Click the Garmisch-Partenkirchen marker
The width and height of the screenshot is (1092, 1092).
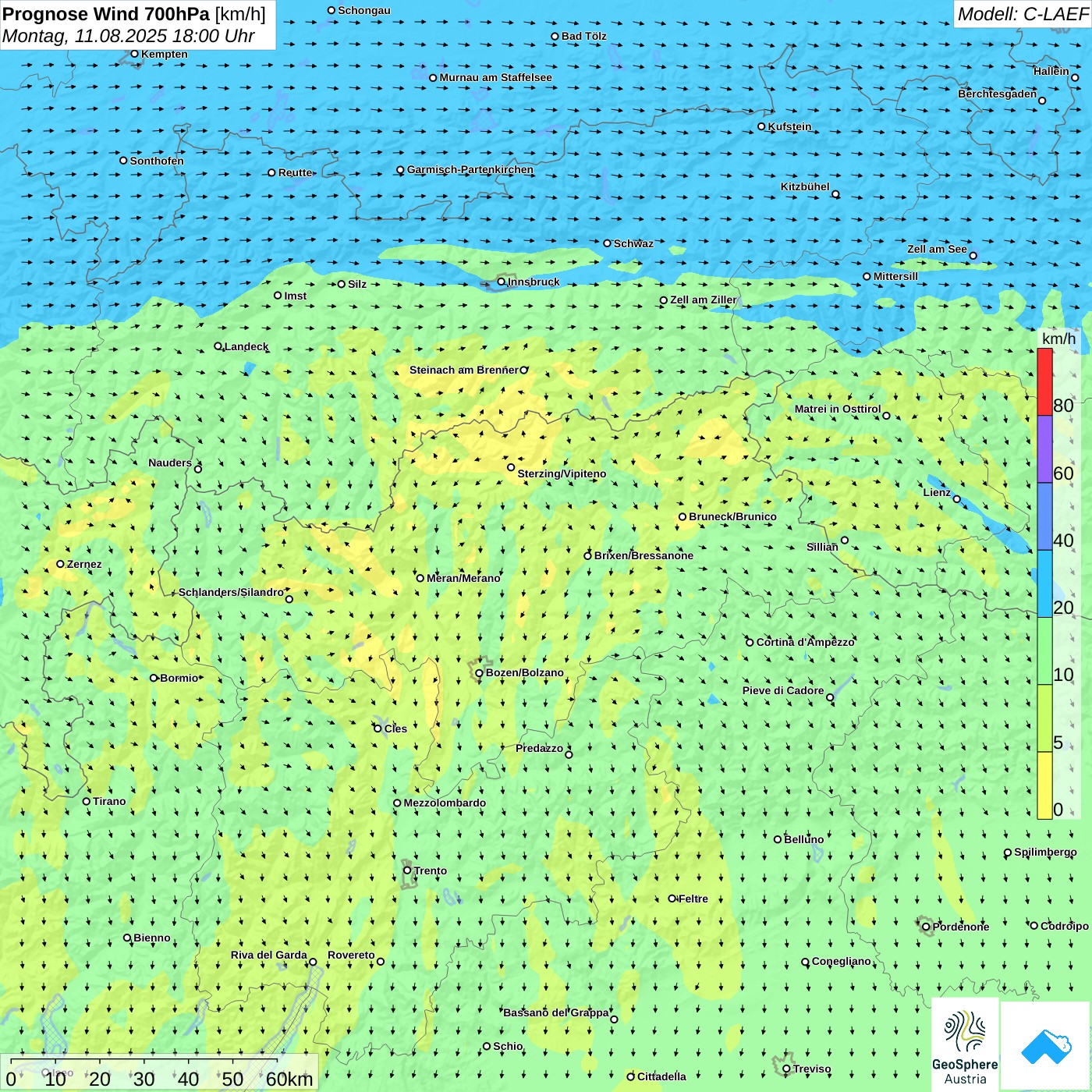[401, 170]
